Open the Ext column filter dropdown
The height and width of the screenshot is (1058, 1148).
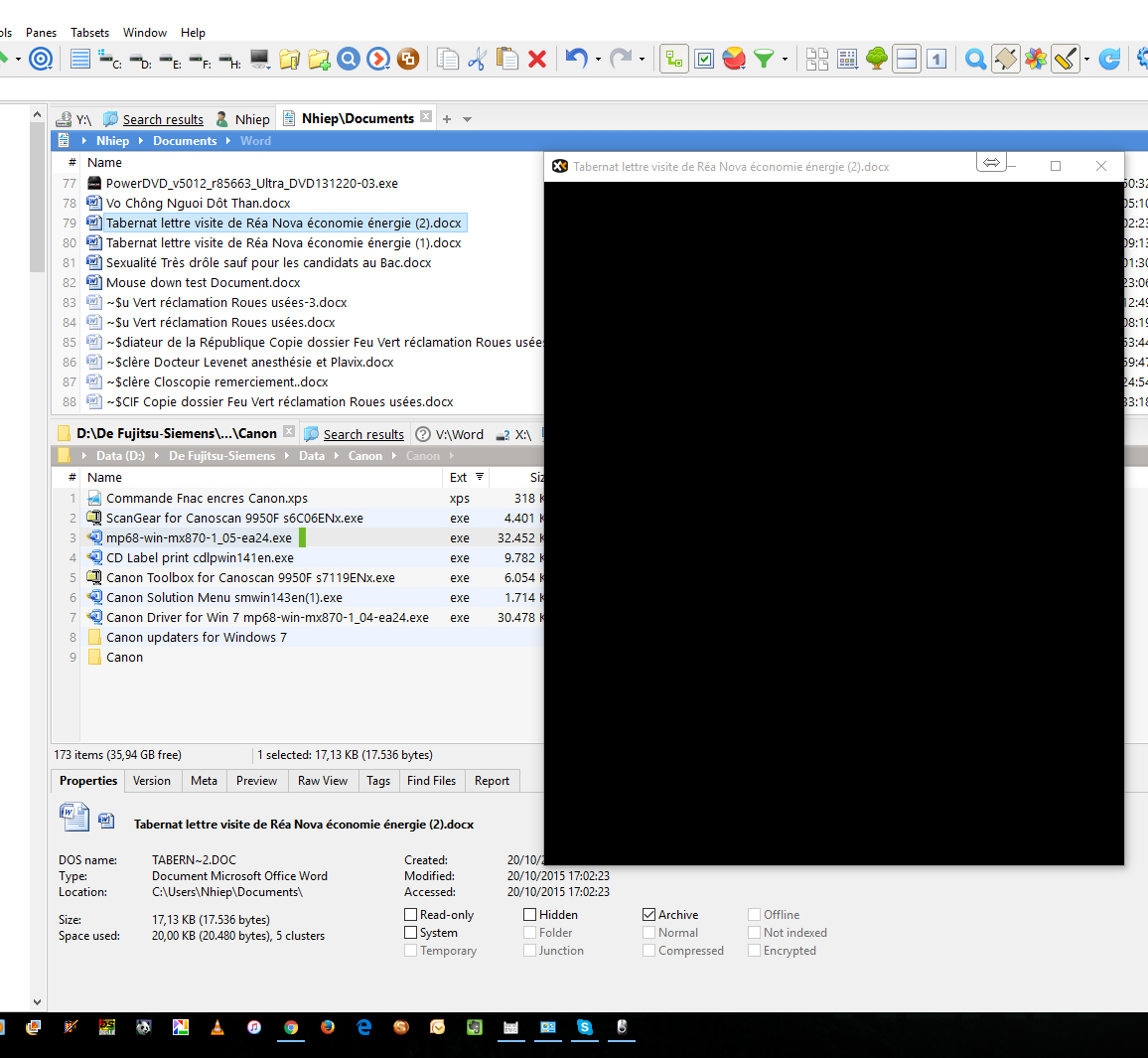tap(480, 478)
